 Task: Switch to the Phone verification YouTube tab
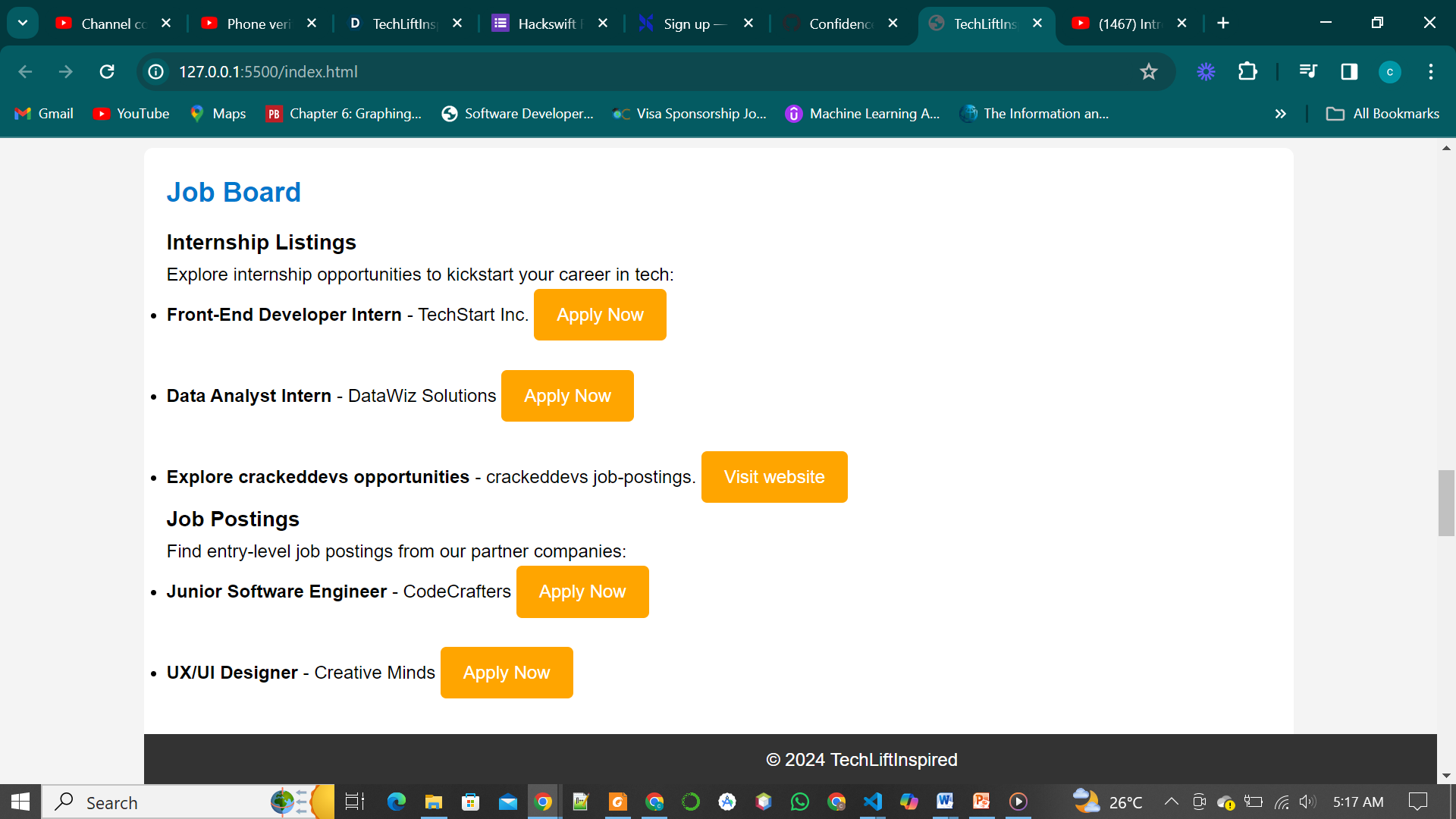tap(258, 24)
